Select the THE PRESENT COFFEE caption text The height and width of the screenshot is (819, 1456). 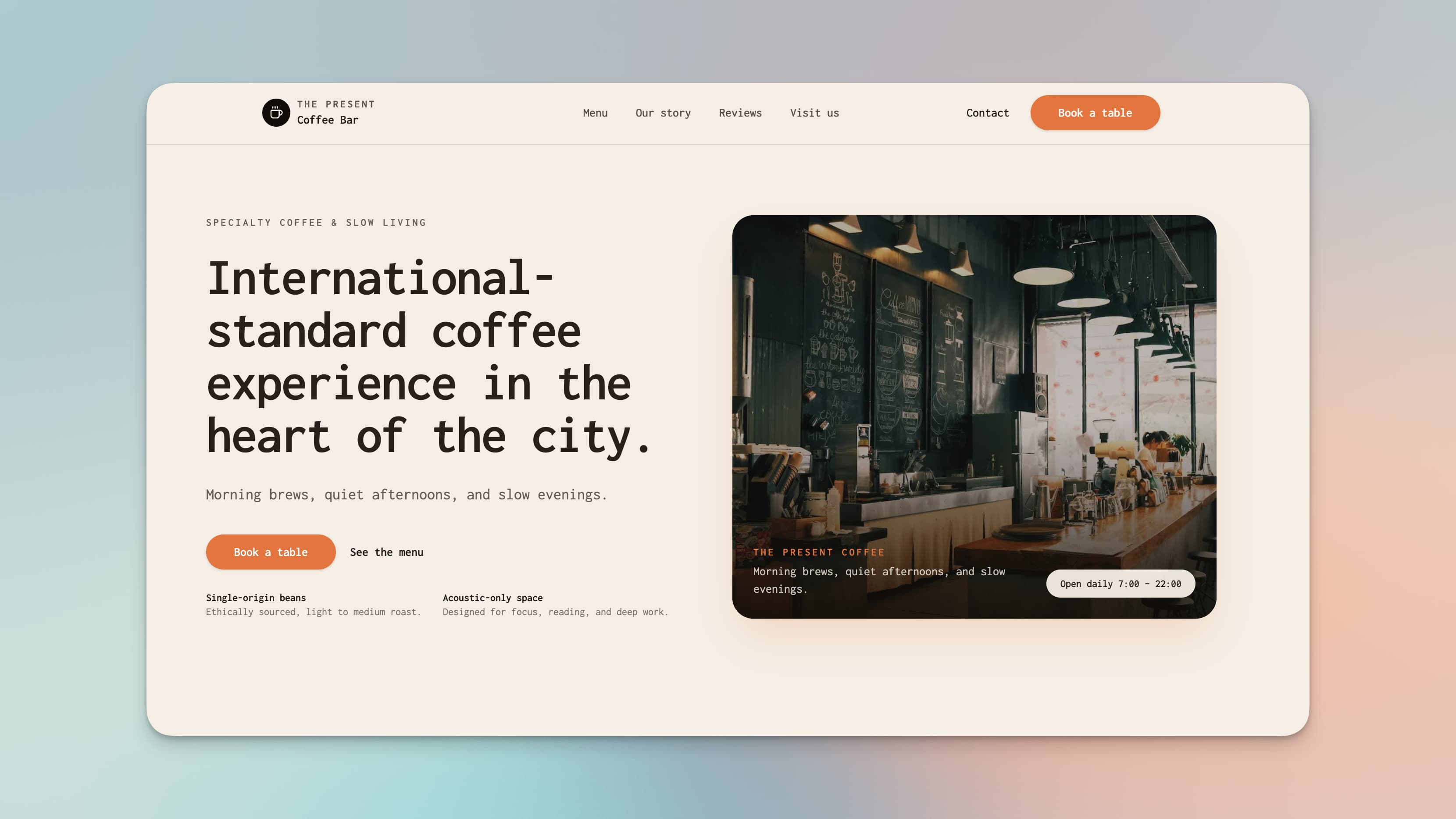coord(818,552)
